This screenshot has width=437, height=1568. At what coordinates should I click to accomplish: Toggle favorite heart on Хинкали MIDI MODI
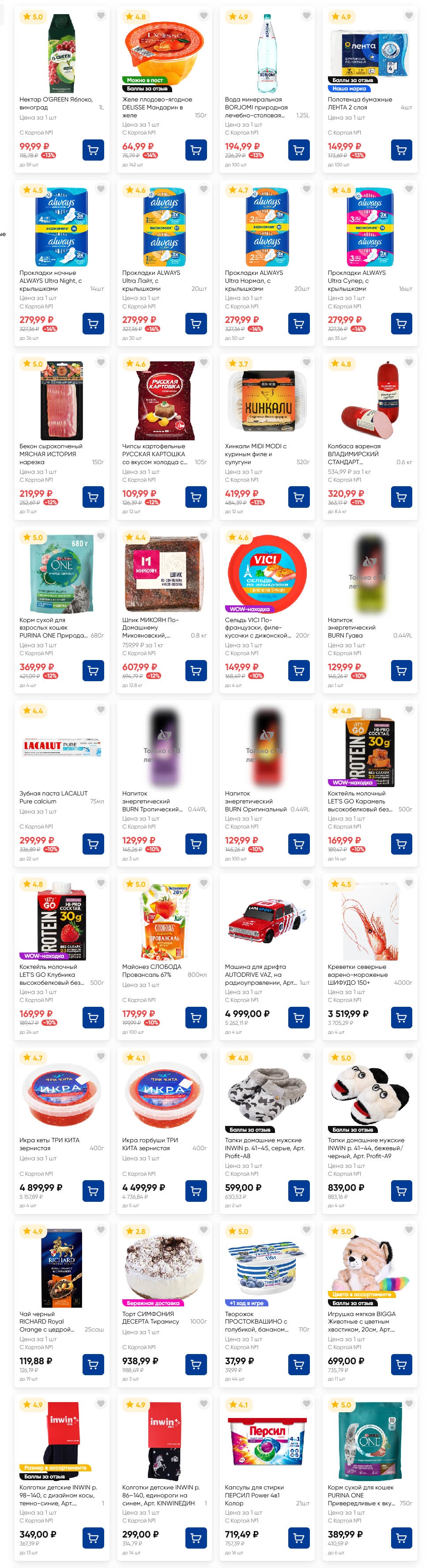pyautogui.click(x=307, y=363)
